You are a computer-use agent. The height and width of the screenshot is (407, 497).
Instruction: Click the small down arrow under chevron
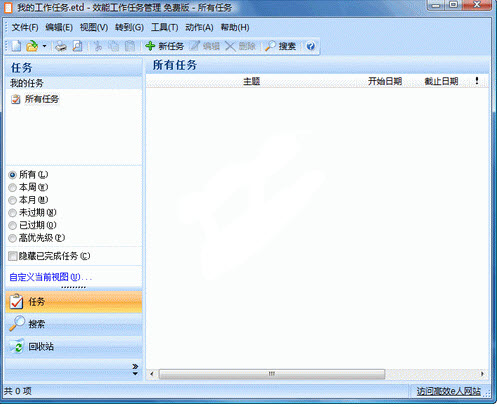pyautogui.click(x=135, y=374)
